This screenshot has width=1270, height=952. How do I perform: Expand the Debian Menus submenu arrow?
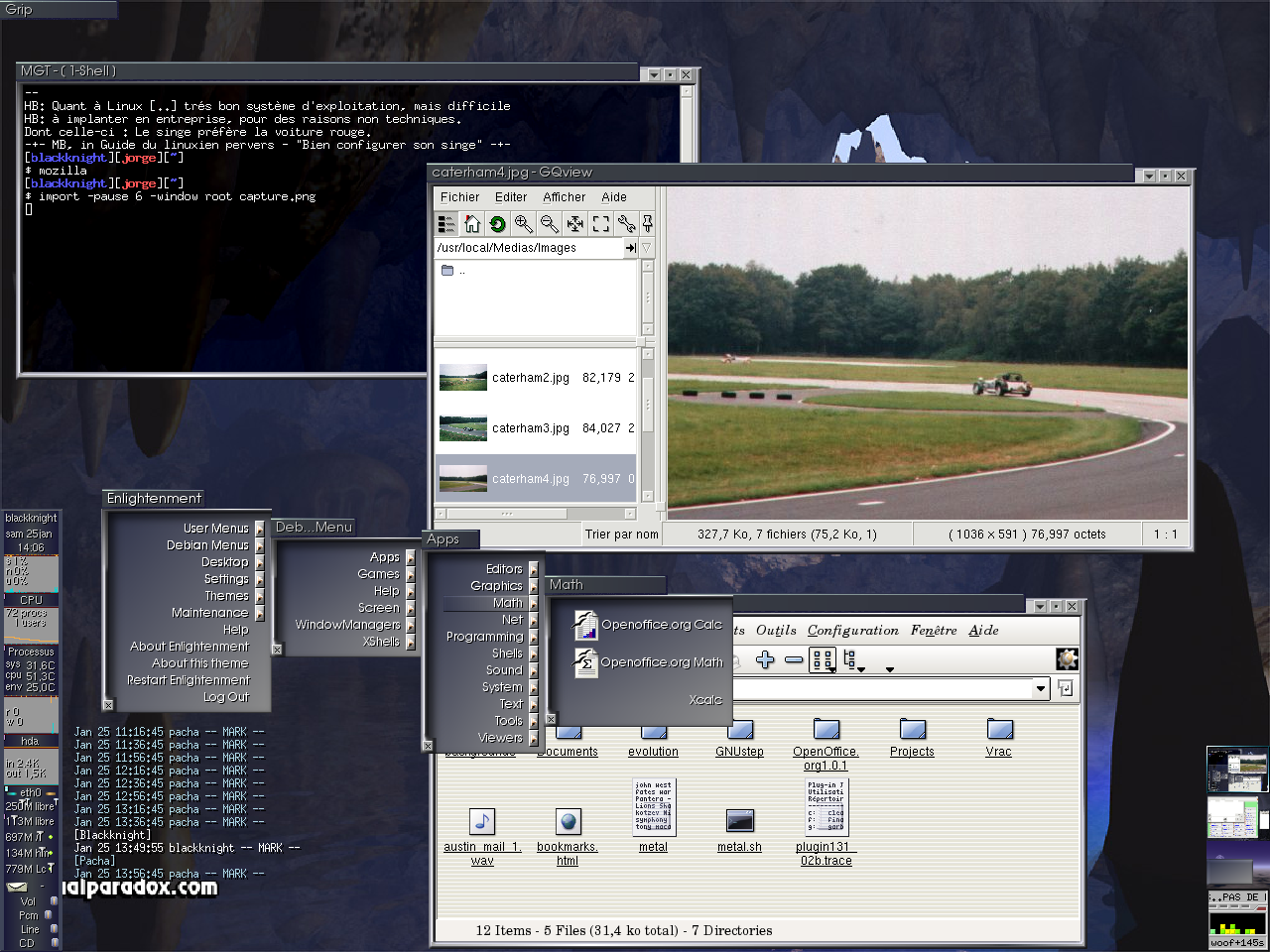click(260, 545)
